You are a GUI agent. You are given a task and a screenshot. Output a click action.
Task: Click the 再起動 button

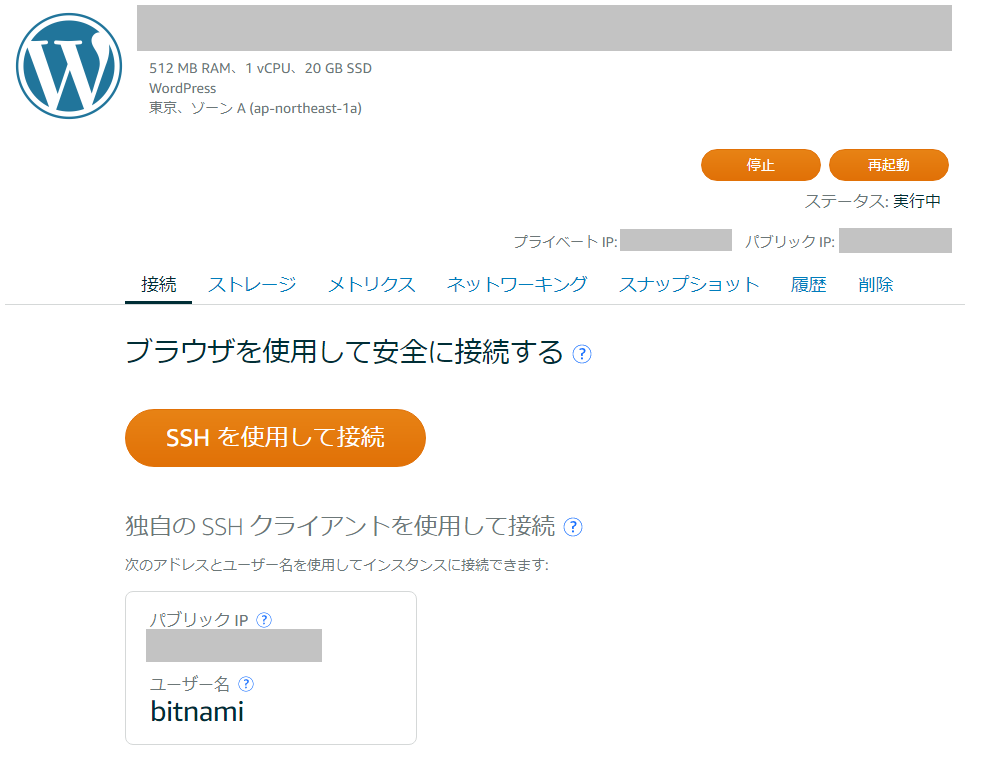pyautogui.click(x=888, y=165)
